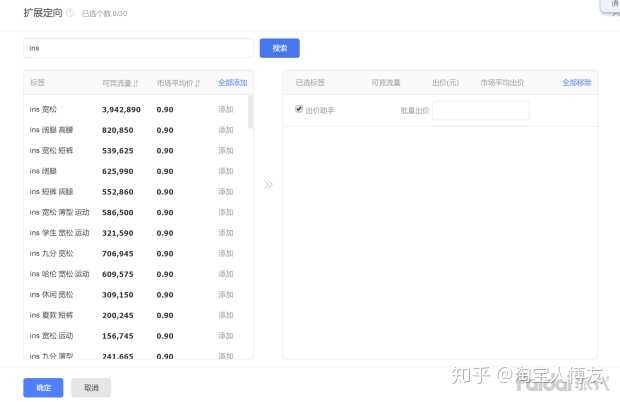Viewport: 620px width, 402px height.
Task: Click the 搜索 button
Action: pos(279,48)
